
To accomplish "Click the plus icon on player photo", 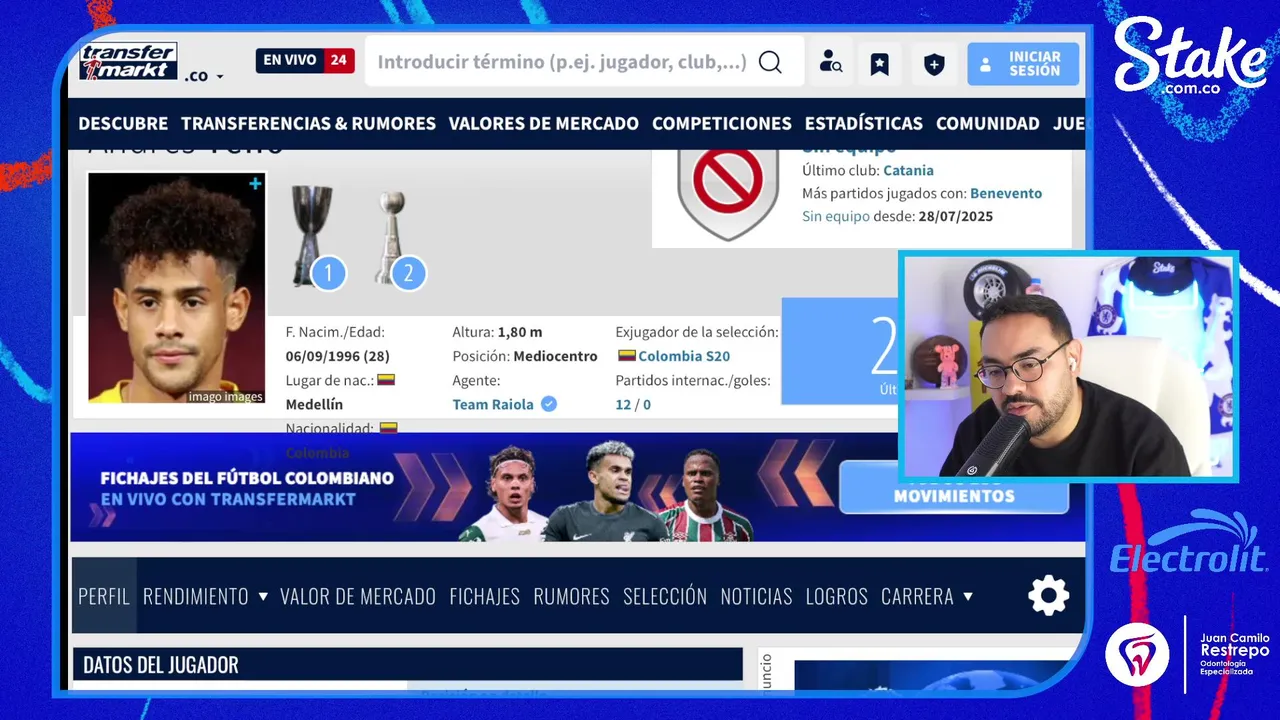I will 255,184.
